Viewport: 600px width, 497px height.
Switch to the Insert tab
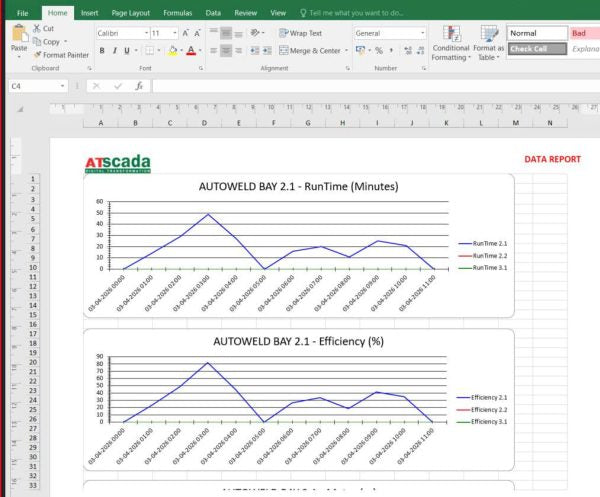point(90,13)
